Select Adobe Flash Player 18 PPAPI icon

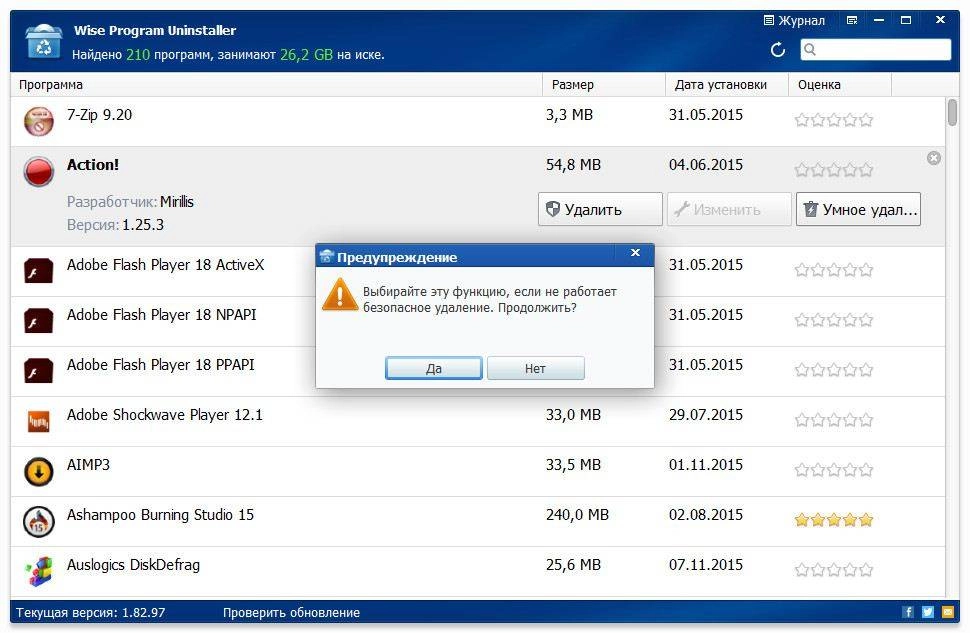[38, 371]
